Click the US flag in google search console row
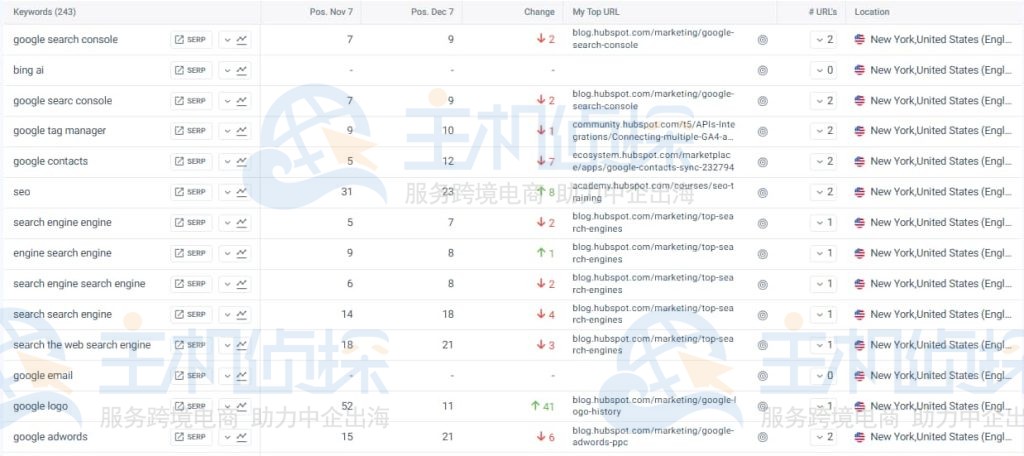 [x=859, y=39]
